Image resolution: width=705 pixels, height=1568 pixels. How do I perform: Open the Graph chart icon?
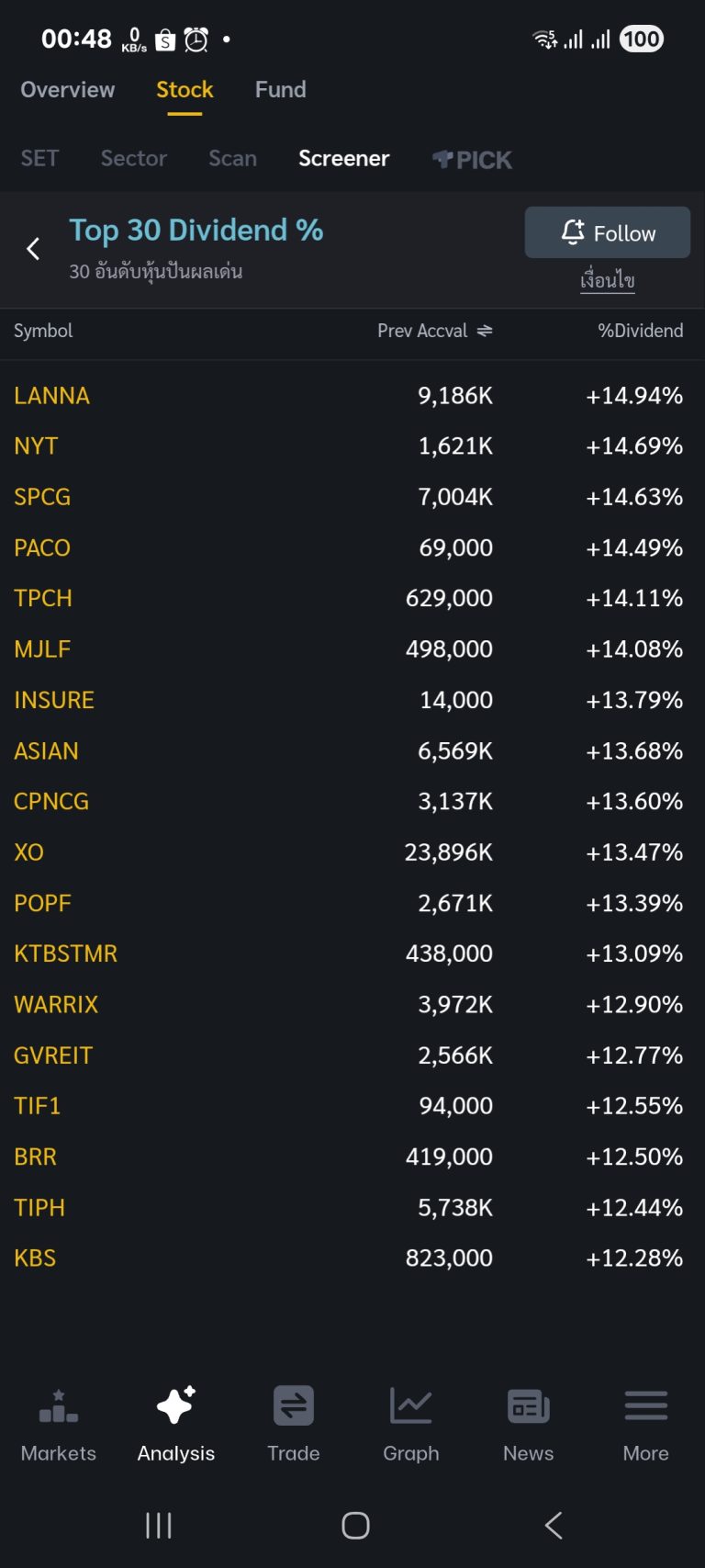[410, 1406]
